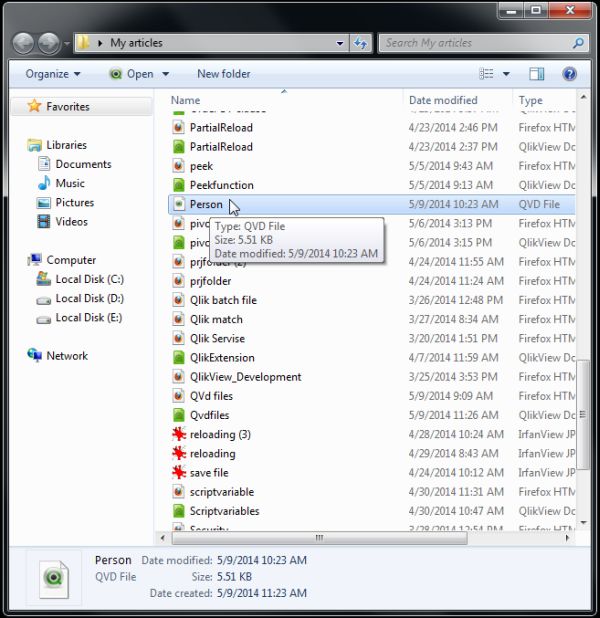Screen dimensions: 600x618
Task: Click Firefox icon of PartialReload HTML file
Action: point(179,127)
